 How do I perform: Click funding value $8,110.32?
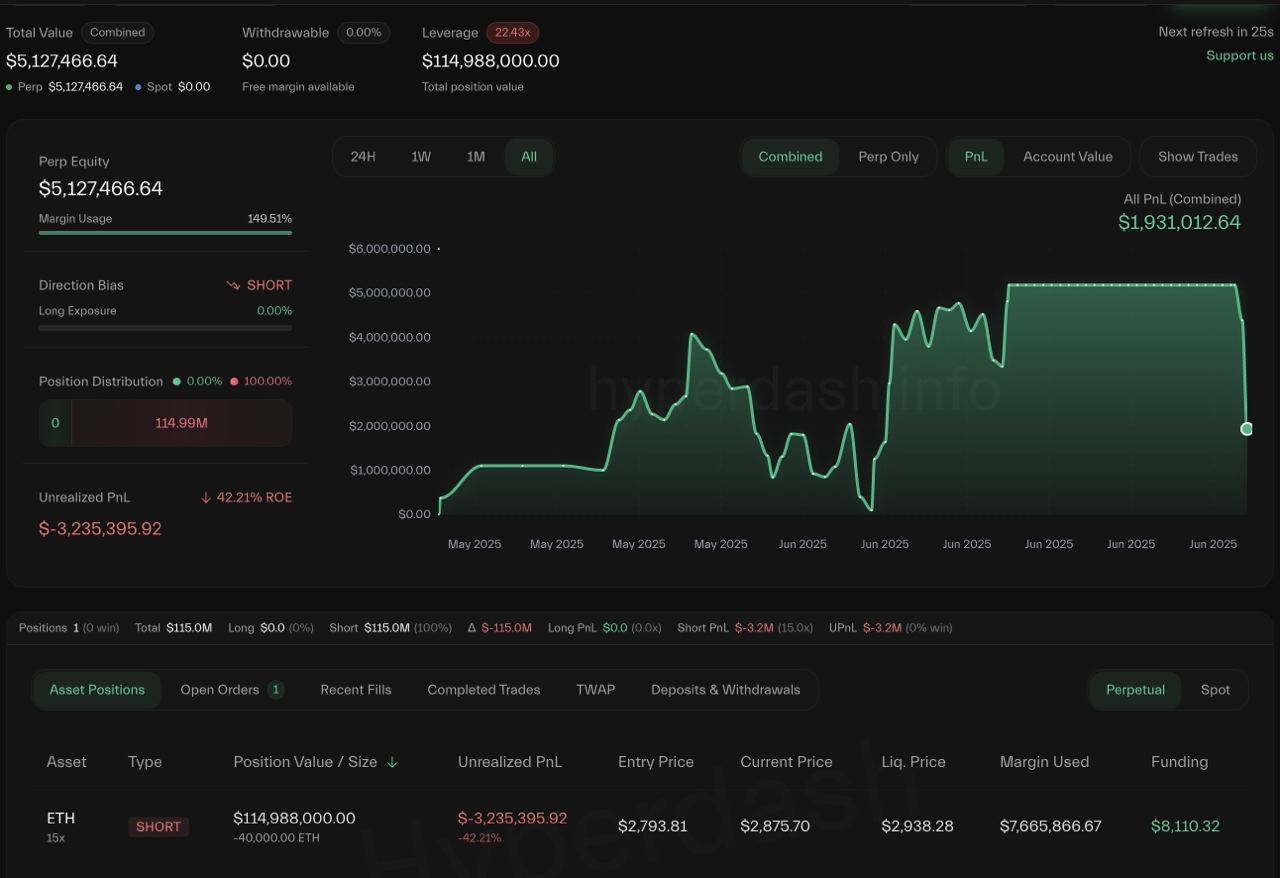click(1185, 826)
